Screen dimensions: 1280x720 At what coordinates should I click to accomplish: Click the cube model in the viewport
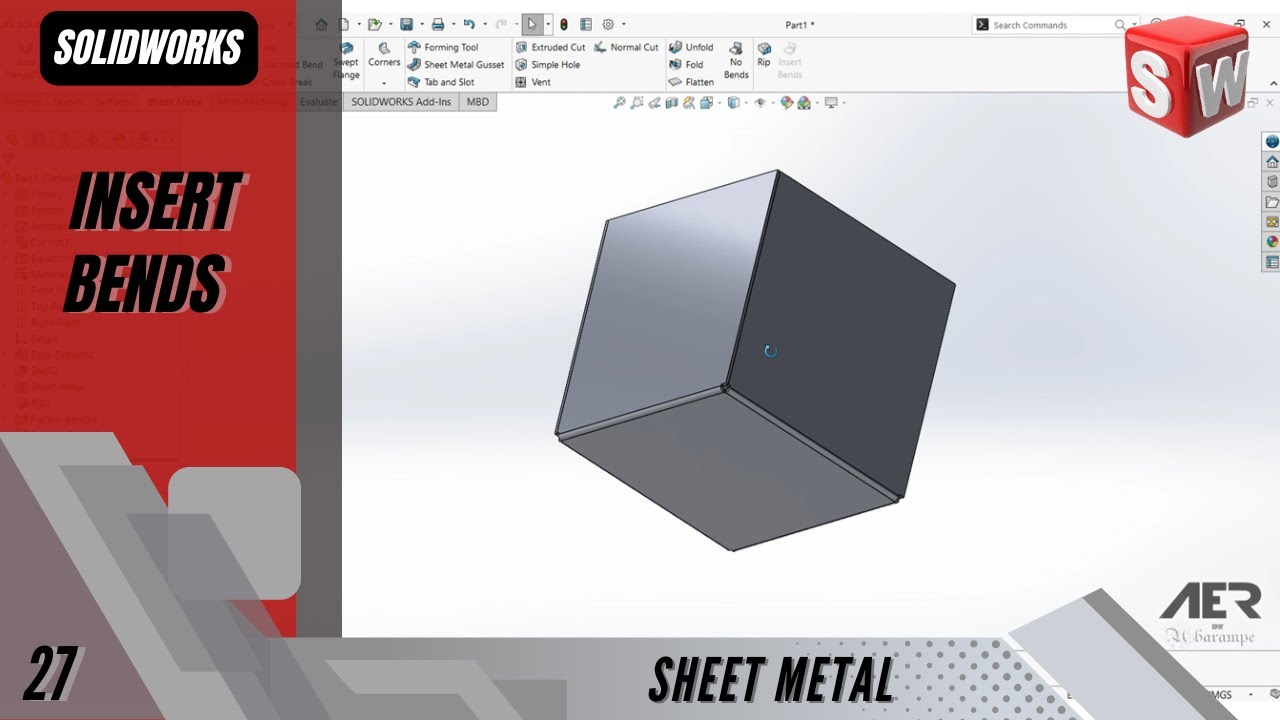(755, 360)
